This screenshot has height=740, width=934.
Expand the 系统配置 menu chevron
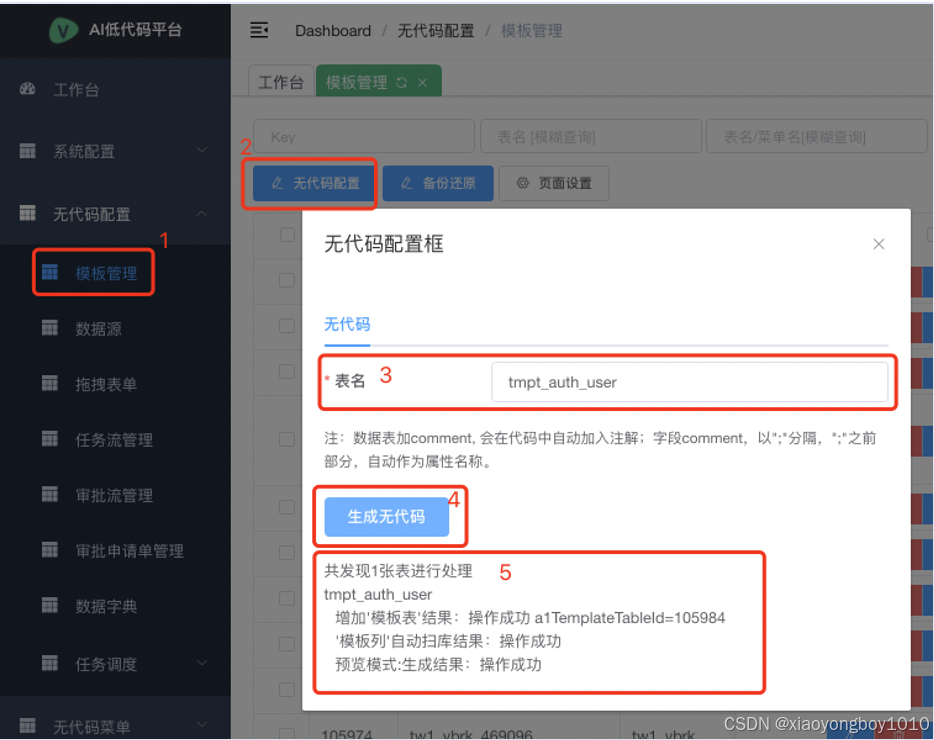pyautogui.click(x=202, y=150)
